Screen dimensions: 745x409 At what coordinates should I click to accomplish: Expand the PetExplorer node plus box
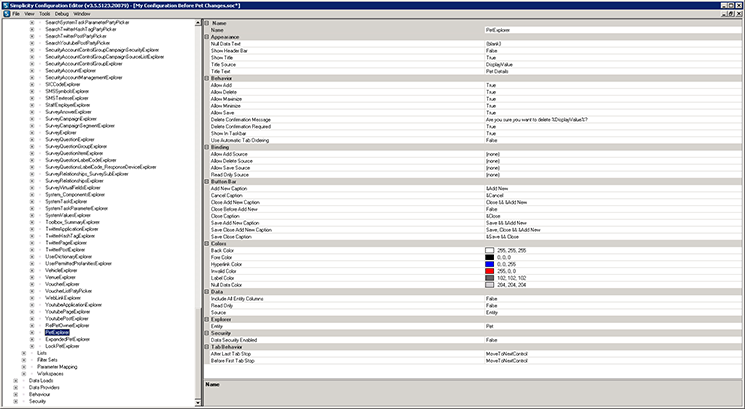(x=32, y=333)
